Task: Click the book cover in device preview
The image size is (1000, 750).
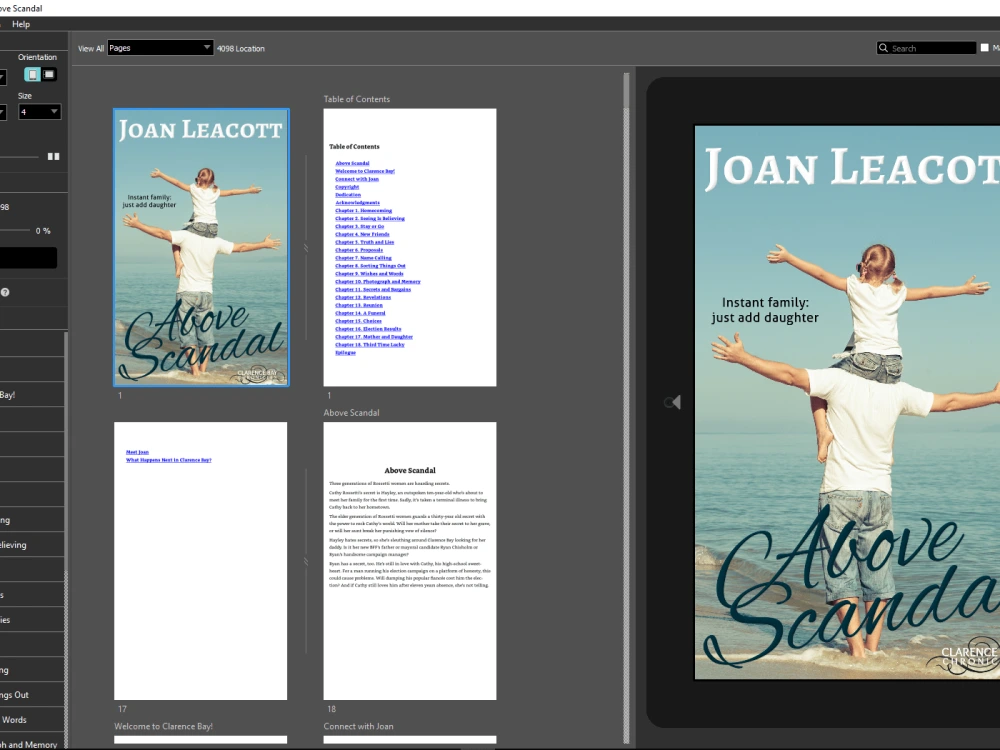Action: pyautogui.click(x=847, y=402)
